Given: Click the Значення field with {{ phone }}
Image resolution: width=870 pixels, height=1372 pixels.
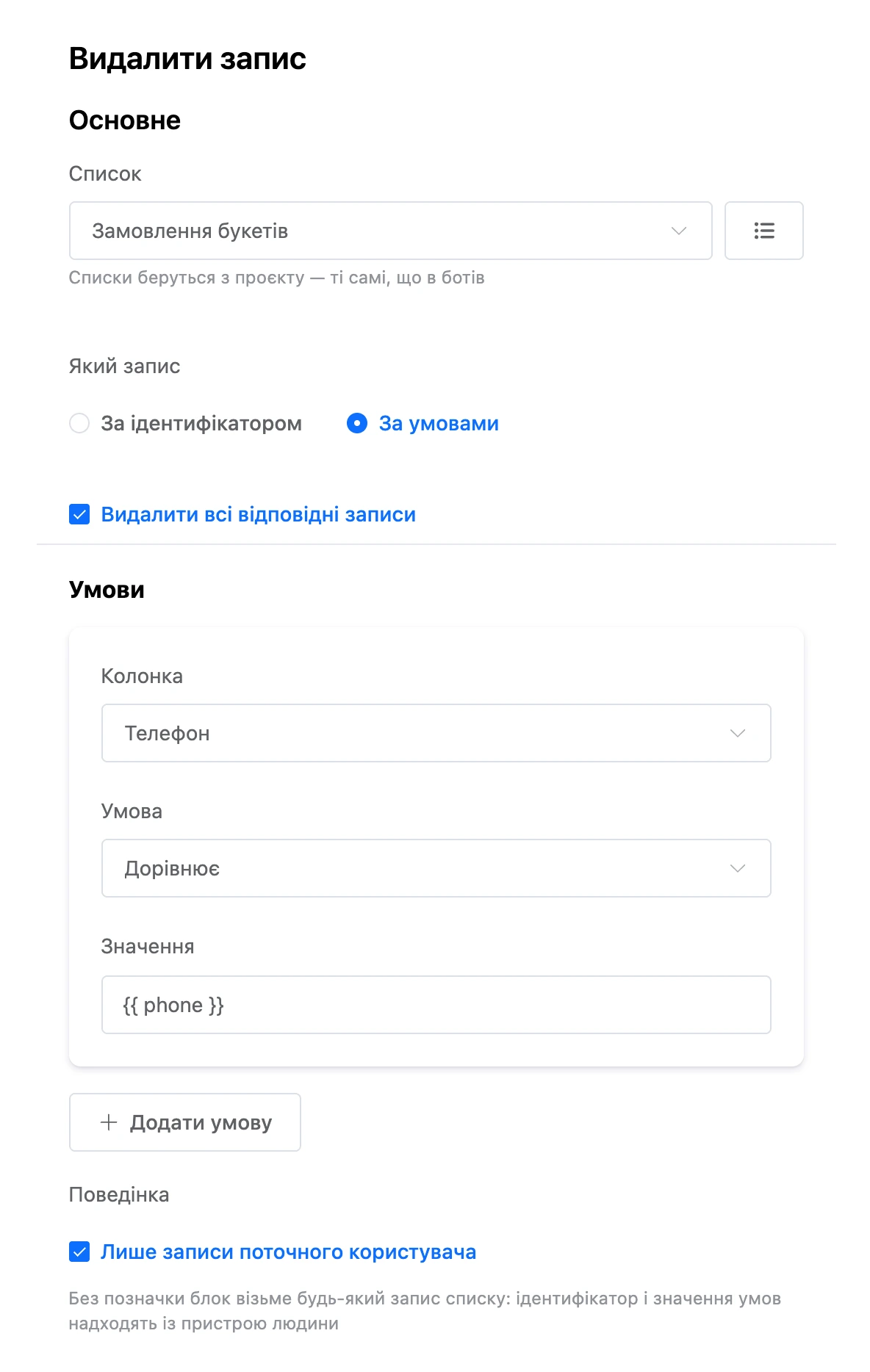Looking at the screenshot, I should pyautogui.click(x=436, y=1005).
